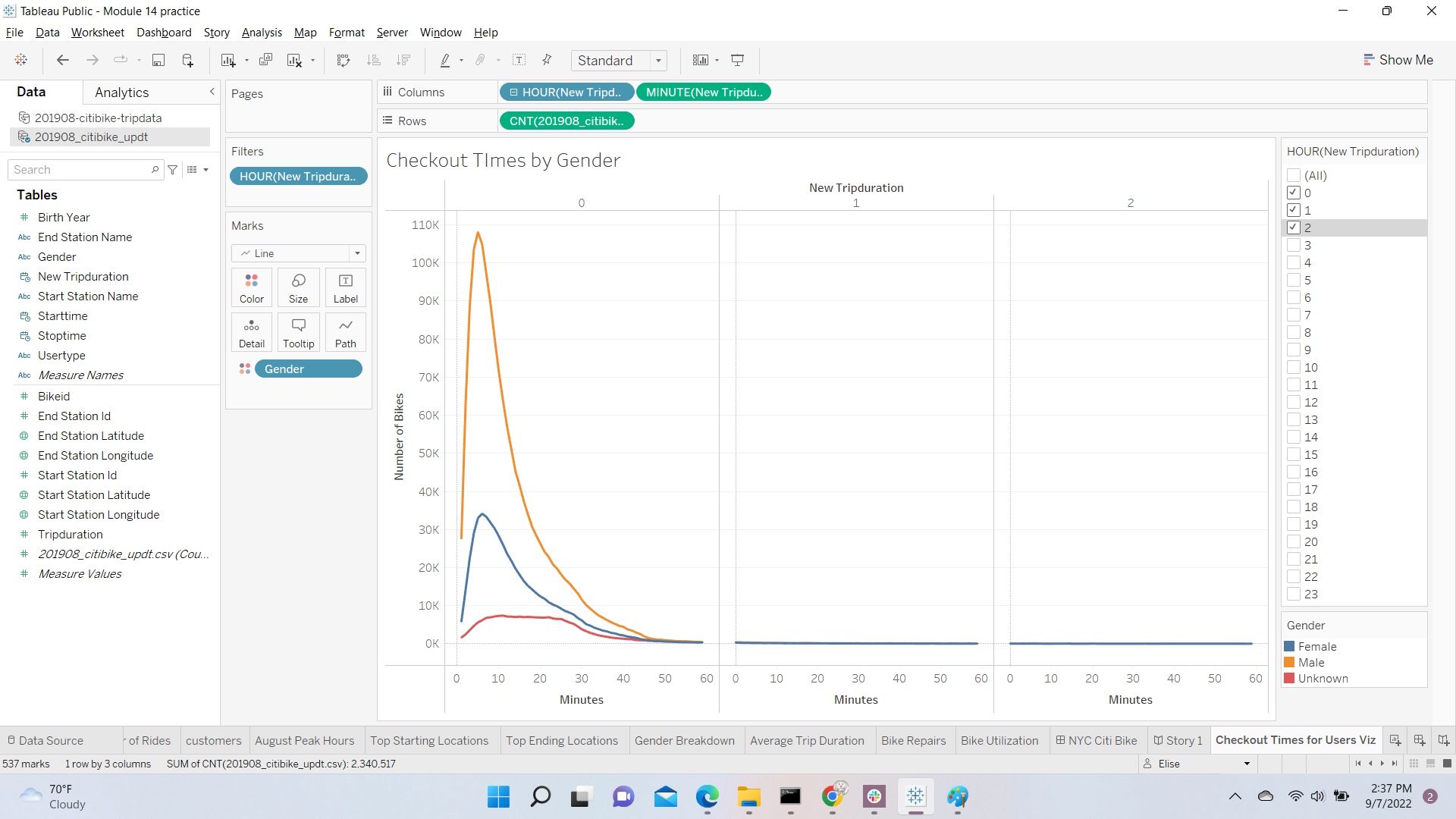Screen dimensions: 1456x819
Task: Switch to the Gender Breakdown tab
Action: point(684,740)
